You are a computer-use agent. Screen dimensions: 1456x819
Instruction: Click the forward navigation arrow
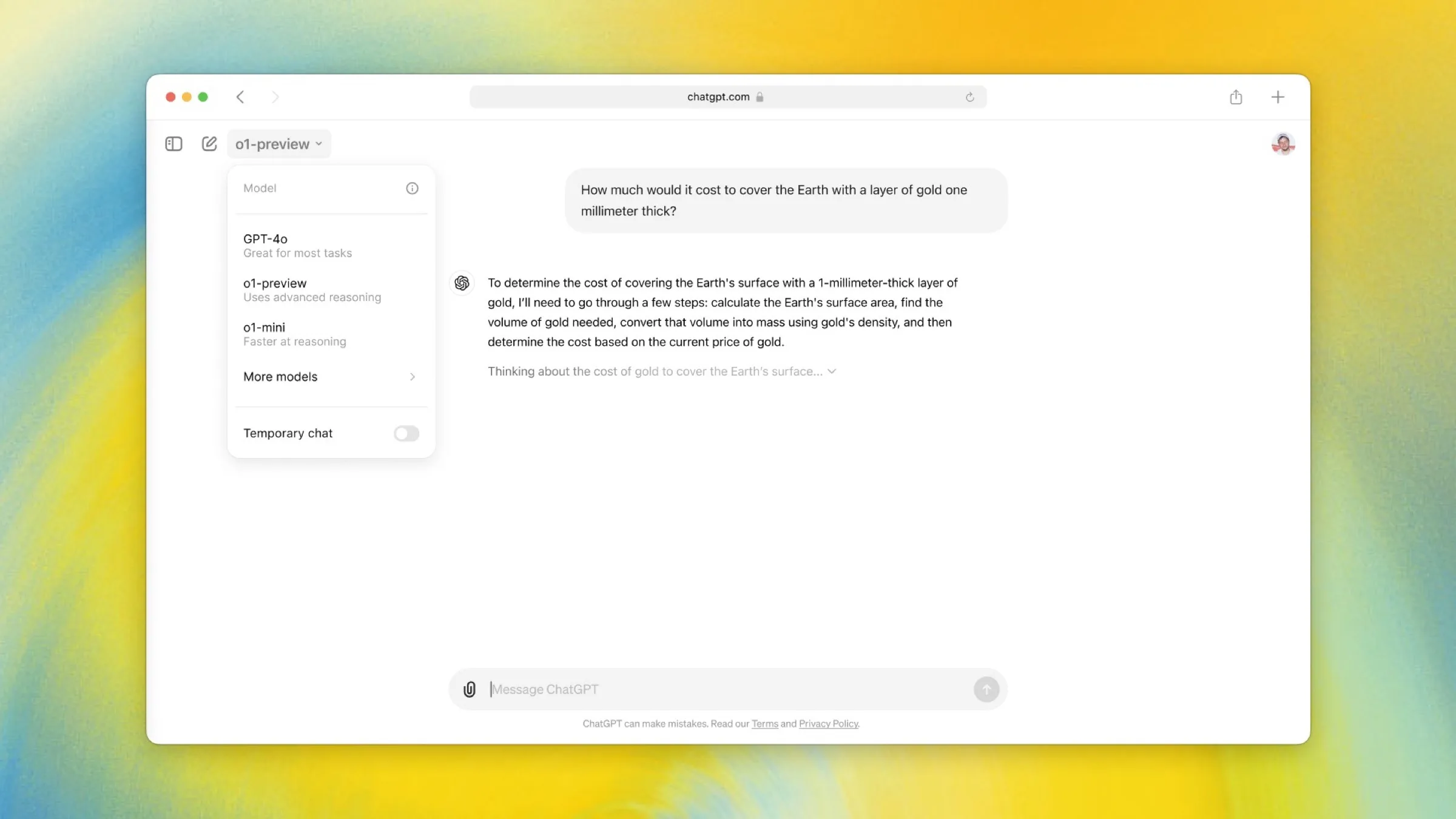point(276,96)
